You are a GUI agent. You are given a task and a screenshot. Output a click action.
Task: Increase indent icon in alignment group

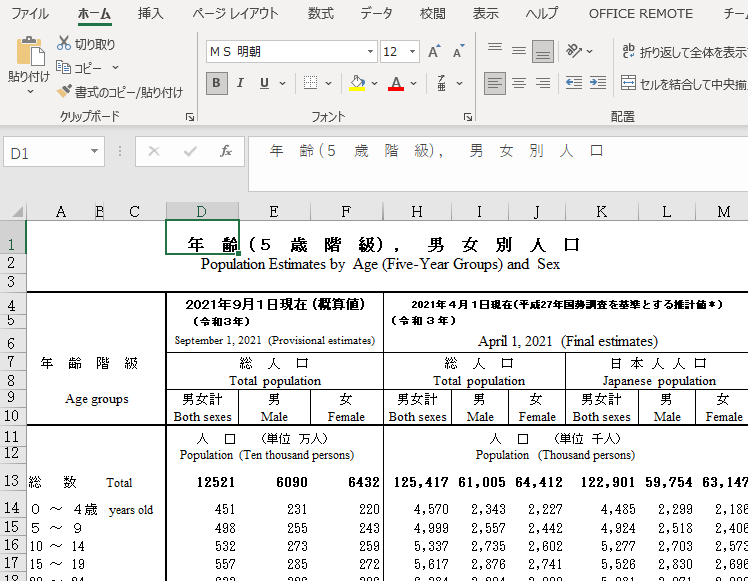click(598, 83)
